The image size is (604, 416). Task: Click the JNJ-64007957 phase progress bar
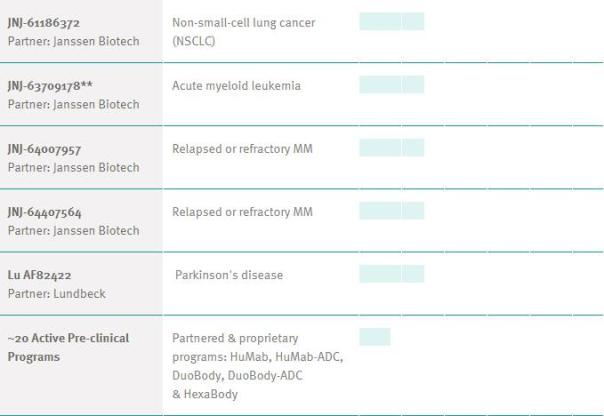(391, 148)
